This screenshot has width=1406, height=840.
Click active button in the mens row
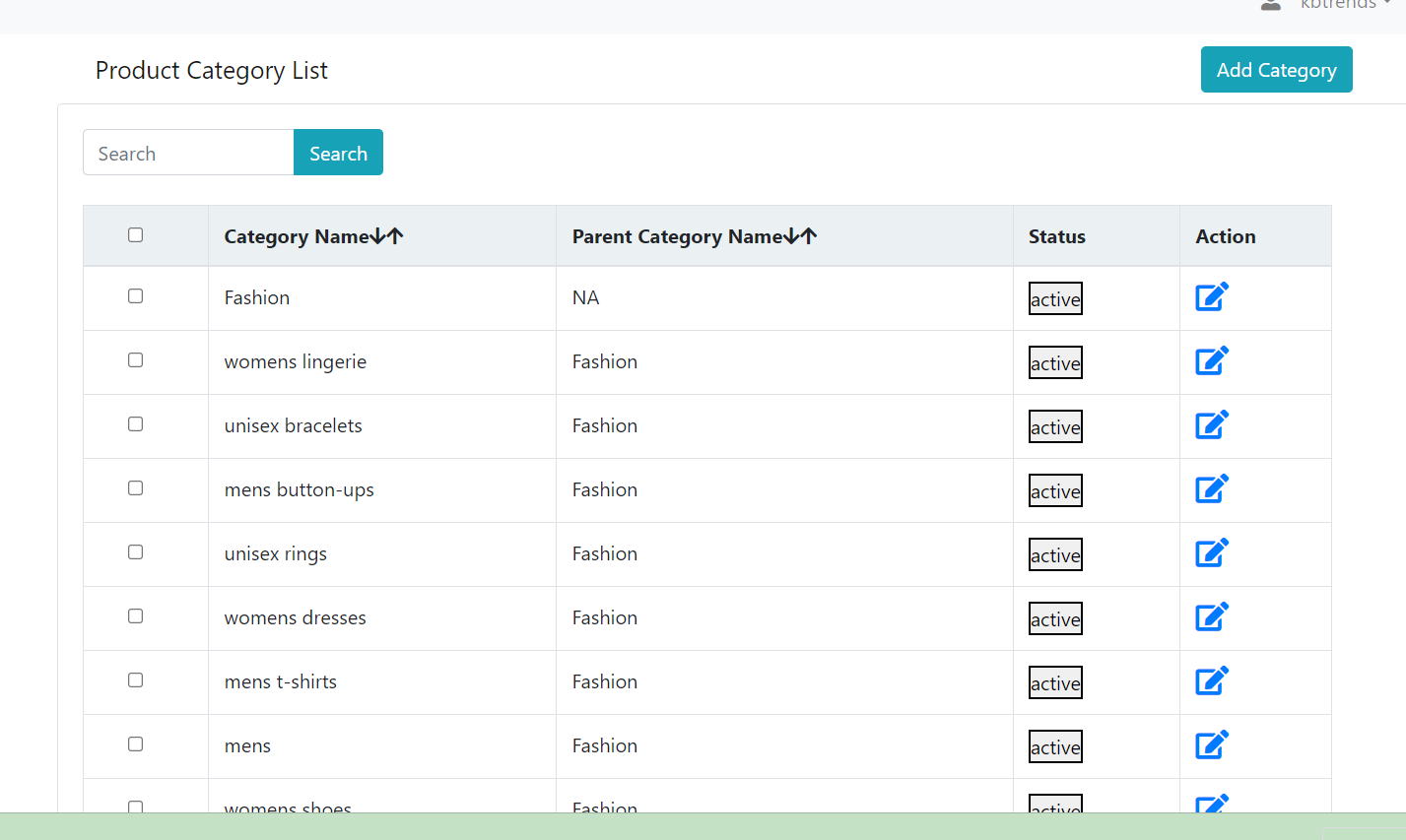(x=1055, y=746)
